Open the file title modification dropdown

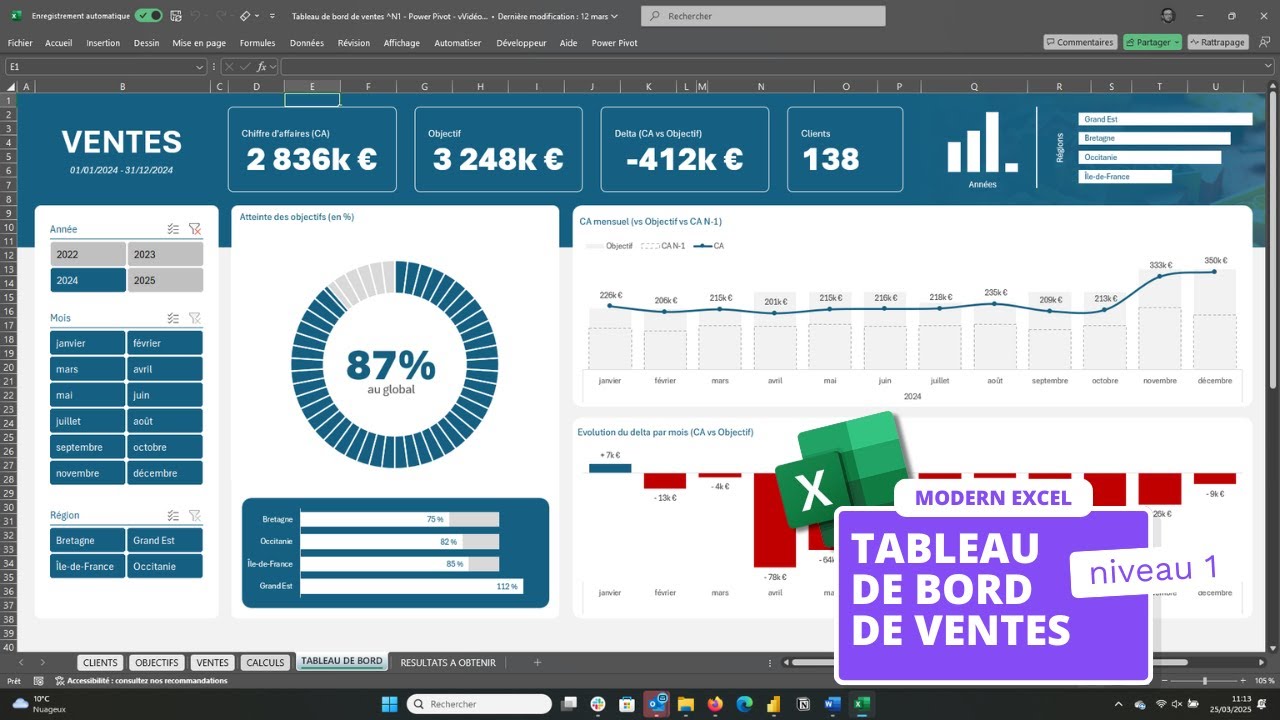pyautogui.click(x=614, y=16)
